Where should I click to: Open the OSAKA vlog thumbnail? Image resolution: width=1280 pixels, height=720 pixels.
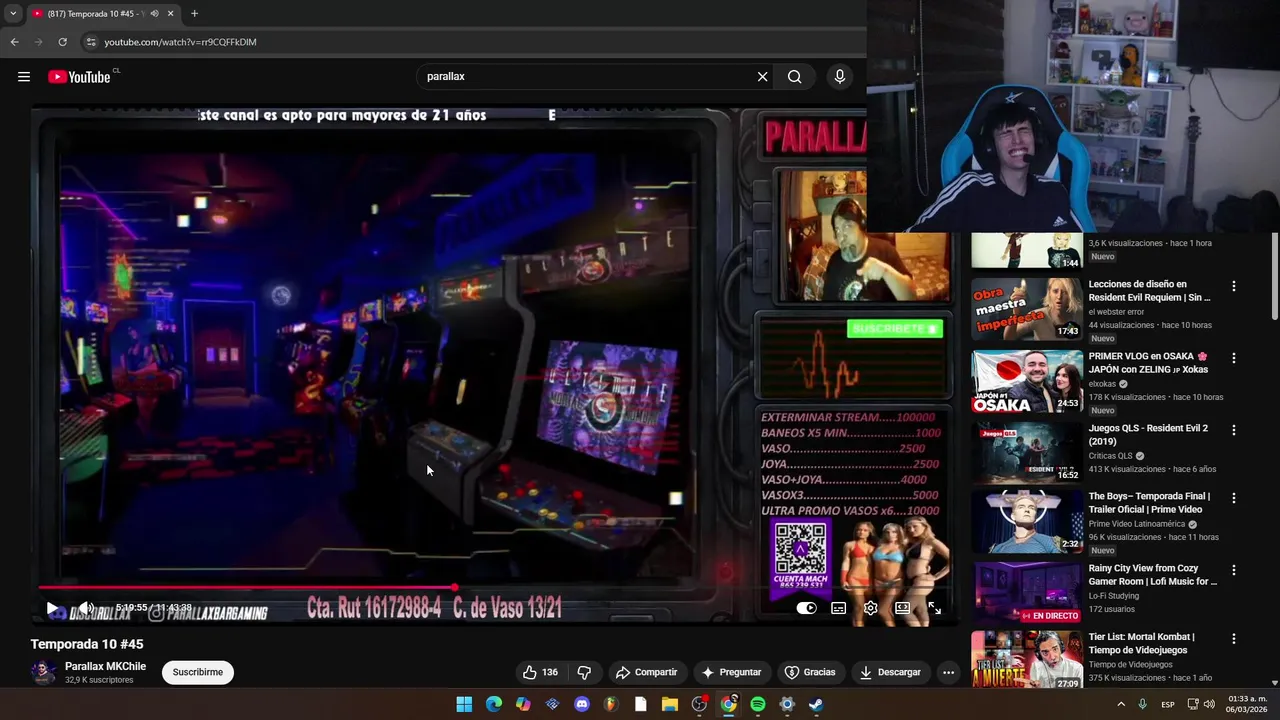point(1027,381)
